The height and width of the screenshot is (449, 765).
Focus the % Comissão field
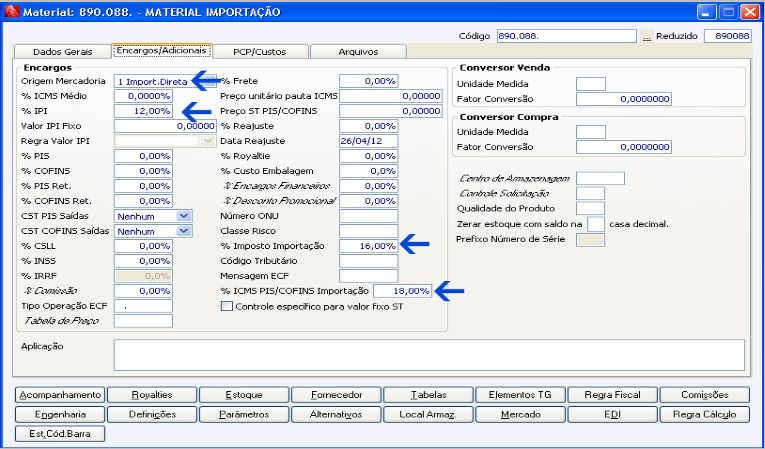pyautogui.click(x=143, y=291)
